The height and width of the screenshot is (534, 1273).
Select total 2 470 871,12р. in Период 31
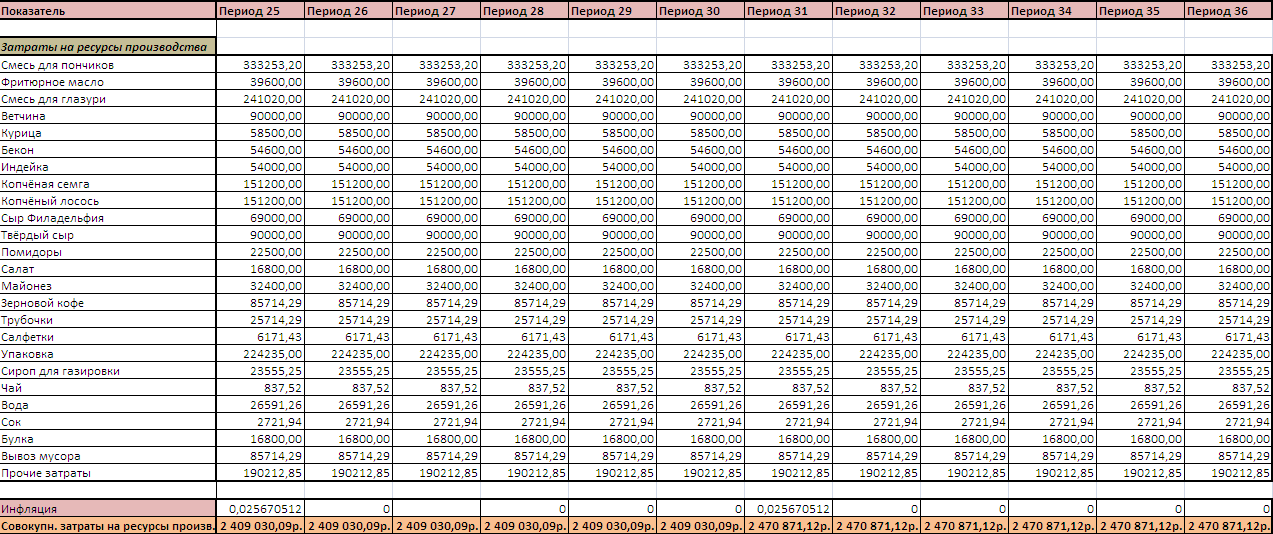pos(788,526)
